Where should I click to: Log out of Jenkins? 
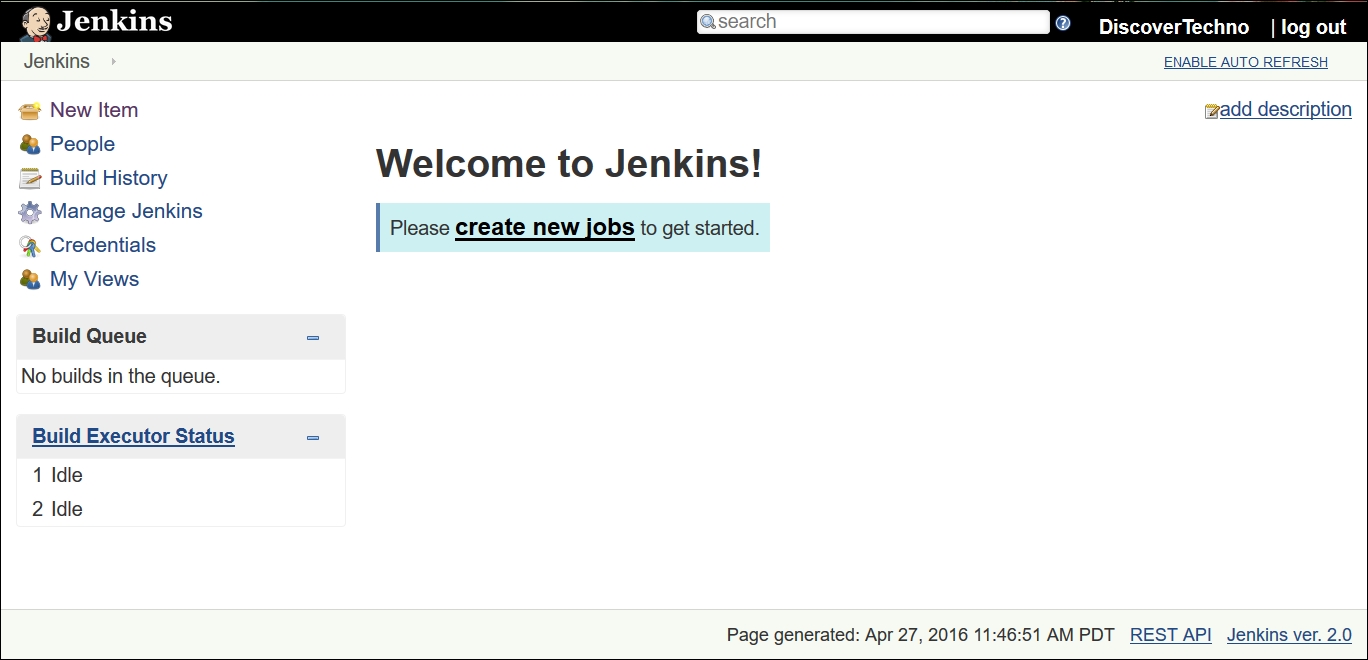(1314, 27)
